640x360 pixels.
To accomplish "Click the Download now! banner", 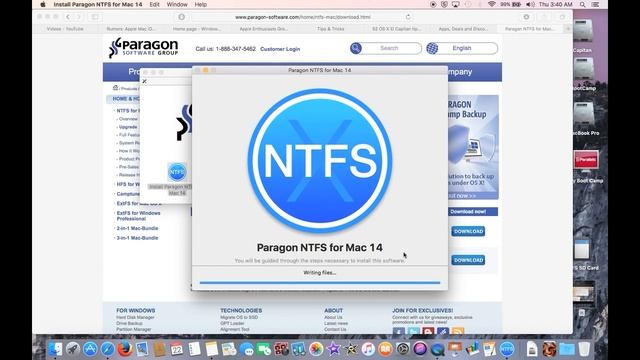I will click(468, 212).
